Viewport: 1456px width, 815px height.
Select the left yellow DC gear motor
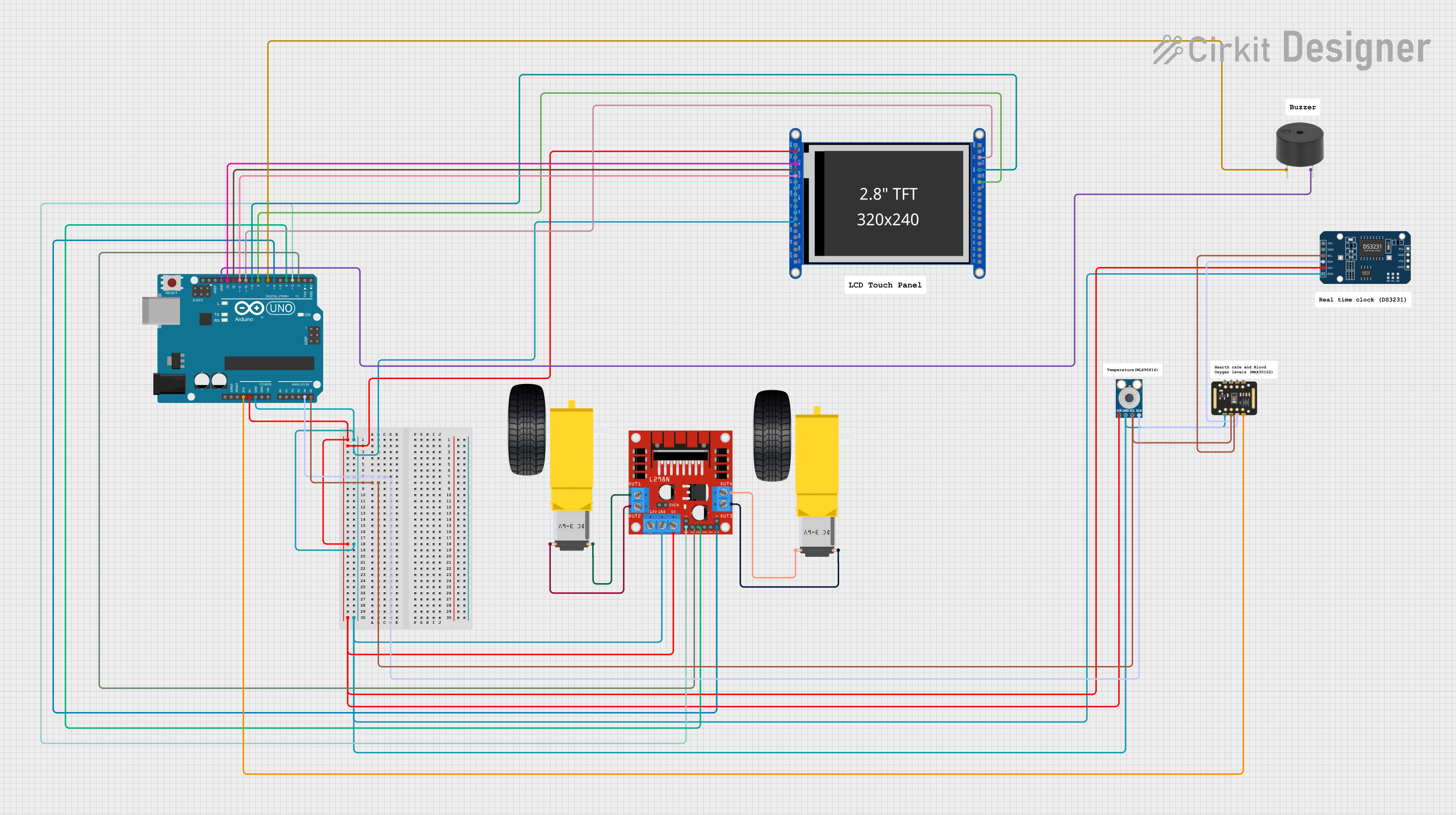571,475
